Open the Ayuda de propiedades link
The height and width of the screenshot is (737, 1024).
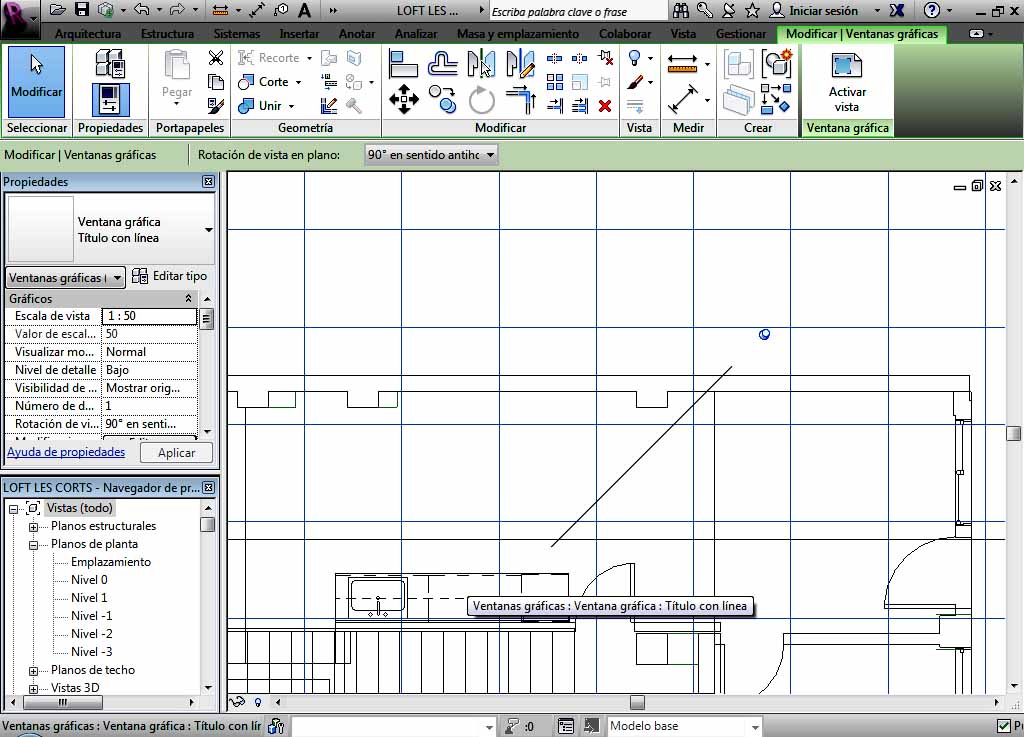click(x=66, y=452)
